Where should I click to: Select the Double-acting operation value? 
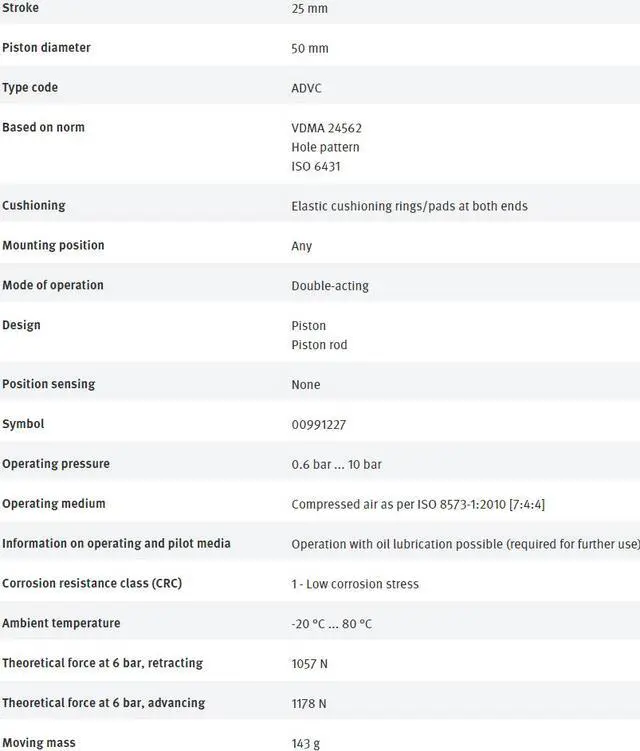click(330, 286)
